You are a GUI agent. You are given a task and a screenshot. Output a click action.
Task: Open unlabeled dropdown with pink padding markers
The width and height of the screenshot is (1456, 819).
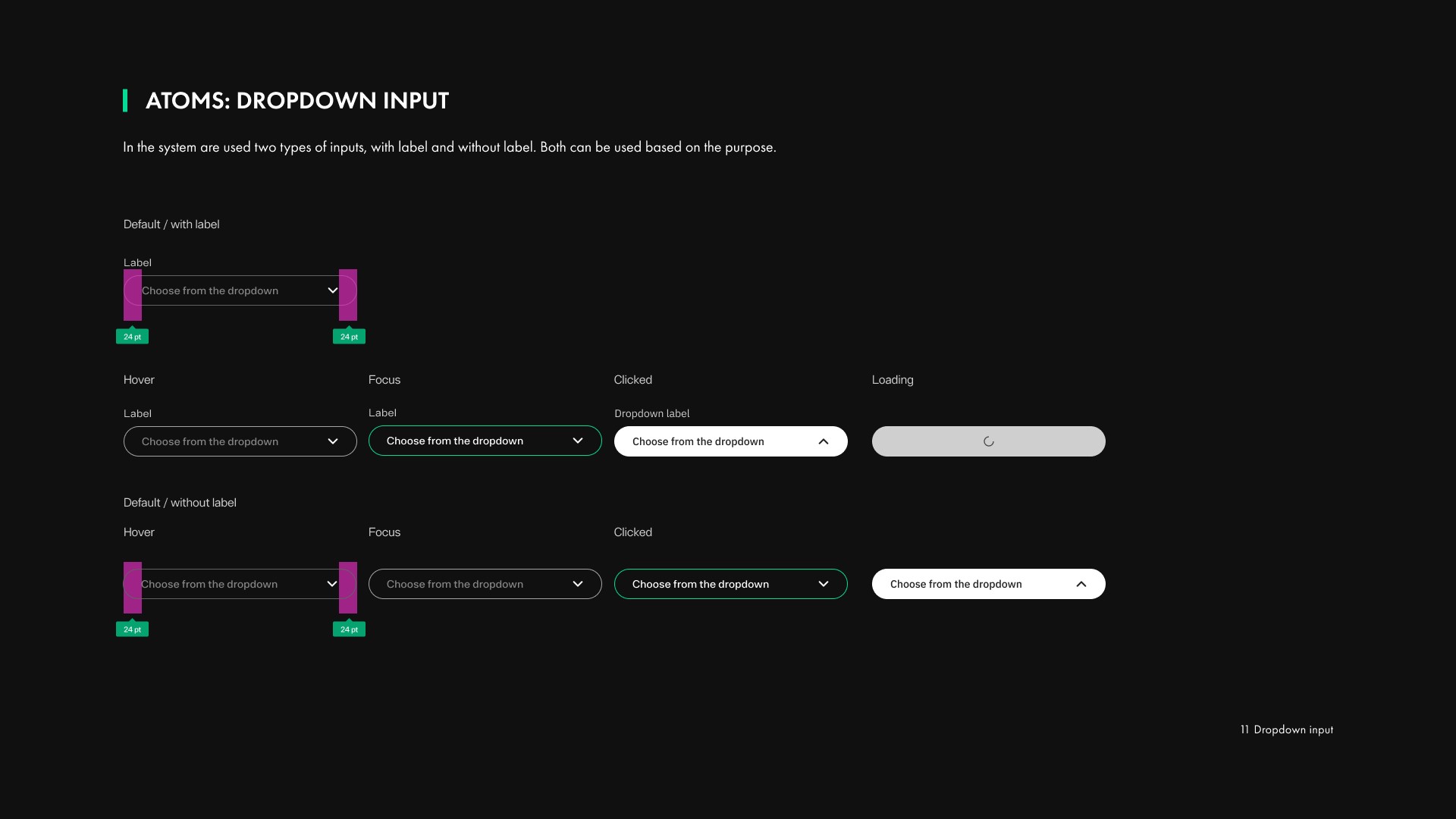click(227, 584)
